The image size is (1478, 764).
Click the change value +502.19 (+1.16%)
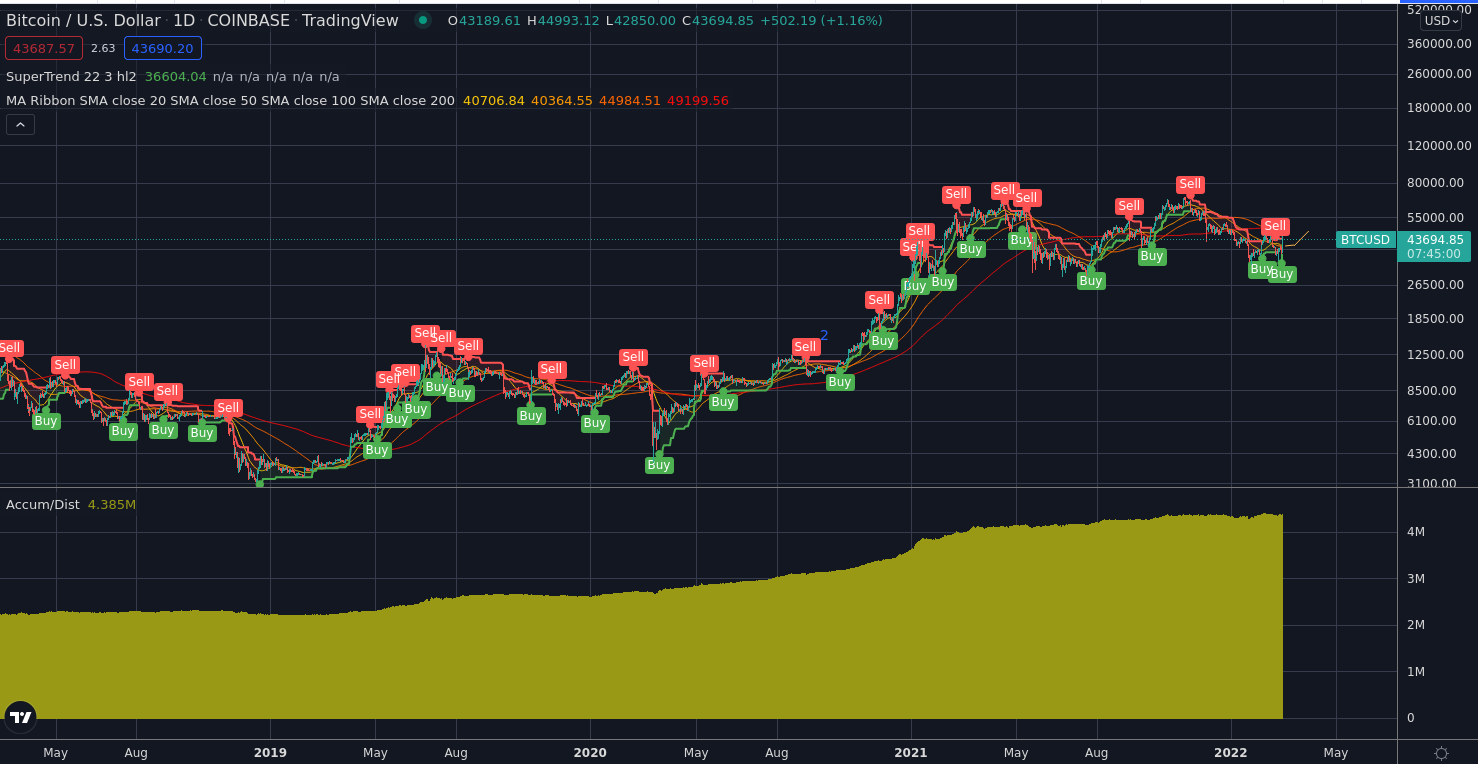tap(822, 21)
